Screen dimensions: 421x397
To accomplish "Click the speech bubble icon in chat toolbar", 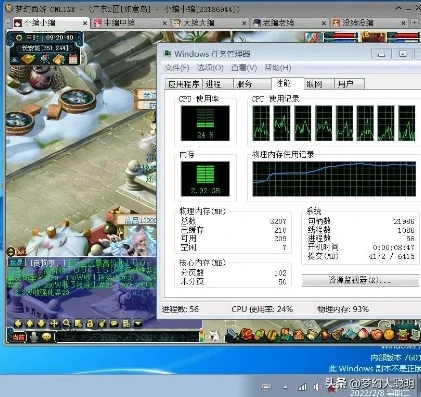I will (114, 323).
